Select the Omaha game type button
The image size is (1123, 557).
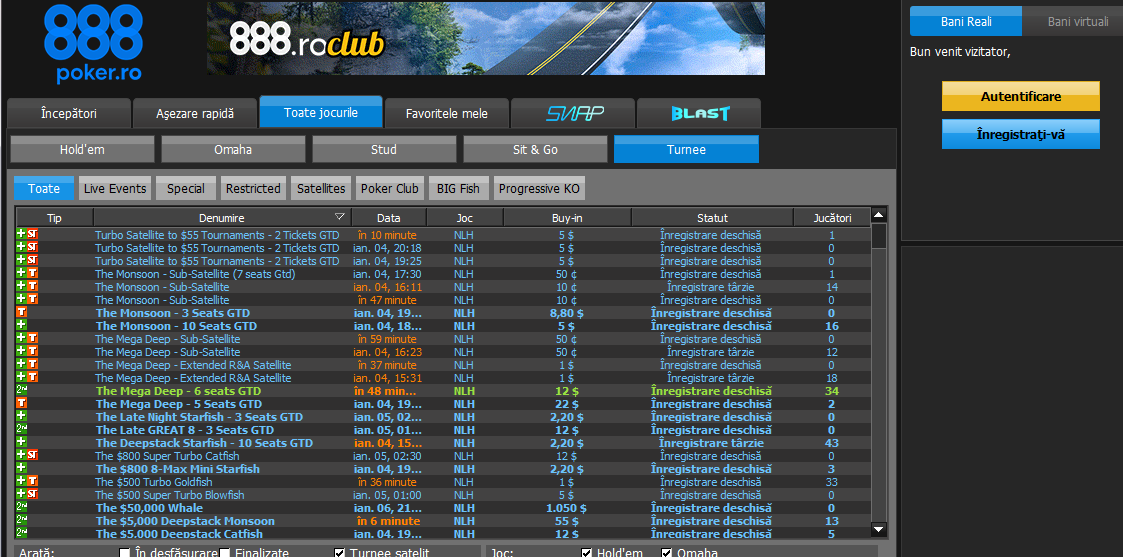[x=233, y=150]
